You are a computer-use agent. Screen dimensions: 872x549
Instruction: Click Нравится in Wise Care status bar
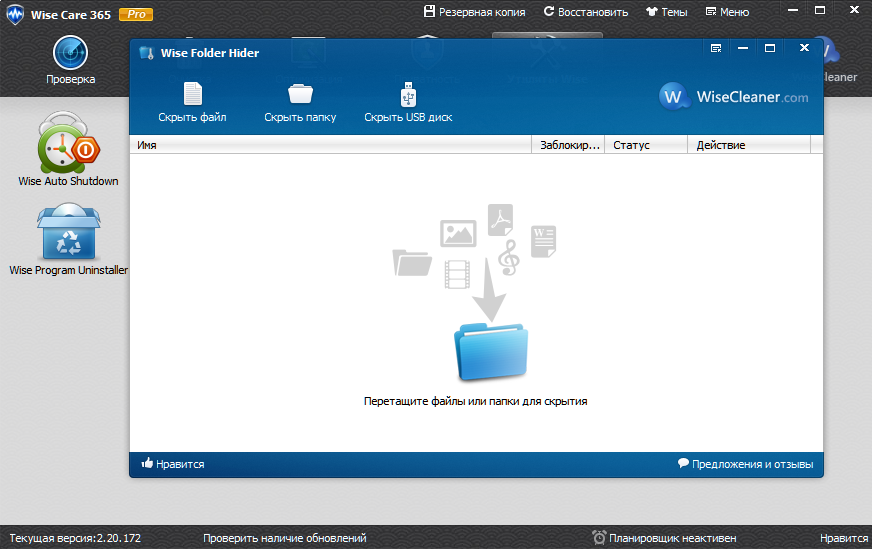coord(844,538)
